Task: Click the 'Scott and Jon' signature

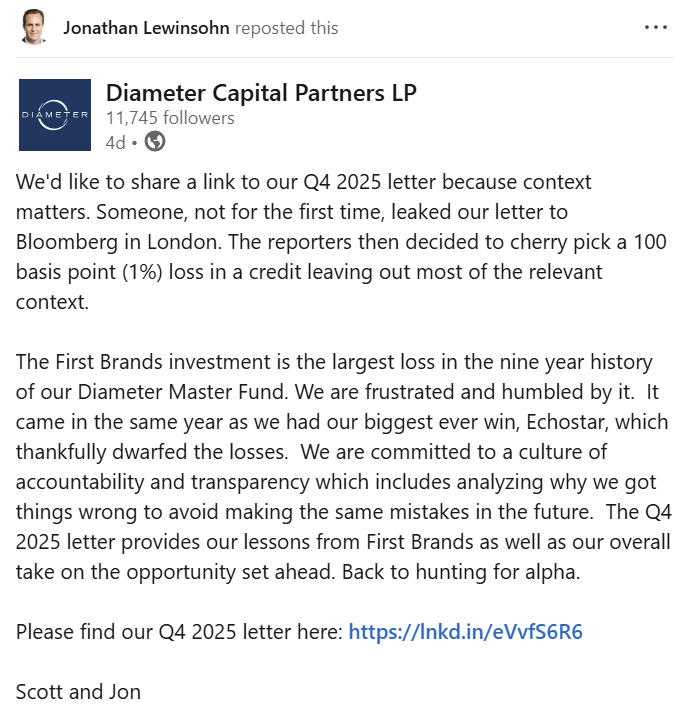Action: pyautogui.click(x=78, y=691)
